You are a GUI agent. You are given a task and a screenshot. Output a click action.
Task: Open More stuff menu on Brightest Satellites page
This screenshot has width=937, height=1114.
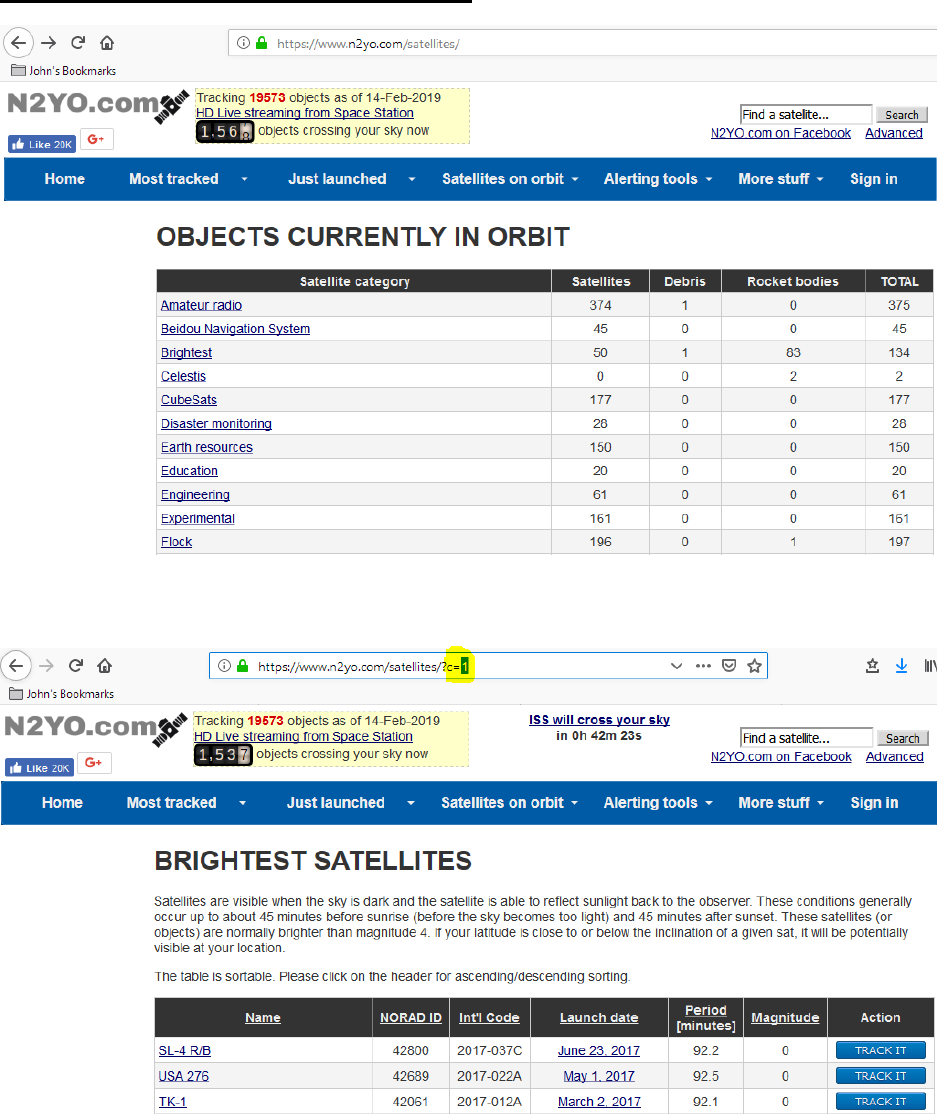[781, 803]
